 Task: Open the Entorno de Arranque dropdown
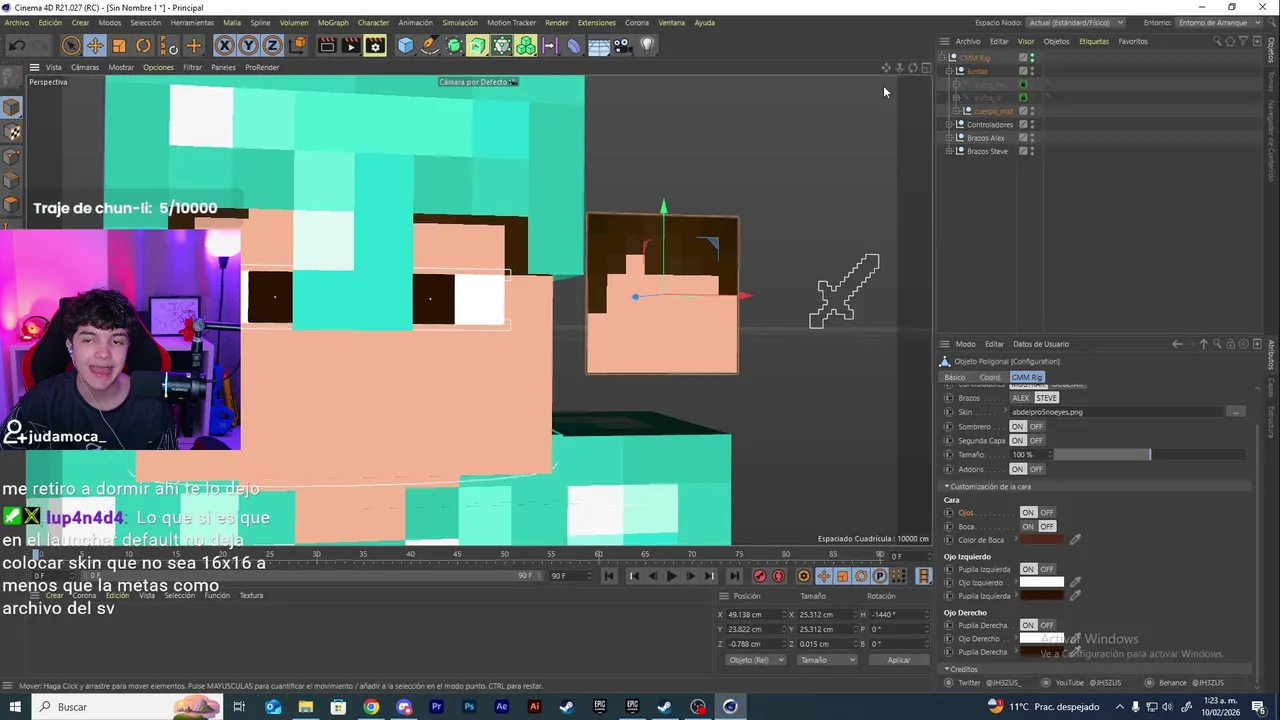pyautogui.click(x=1217, y=22)
